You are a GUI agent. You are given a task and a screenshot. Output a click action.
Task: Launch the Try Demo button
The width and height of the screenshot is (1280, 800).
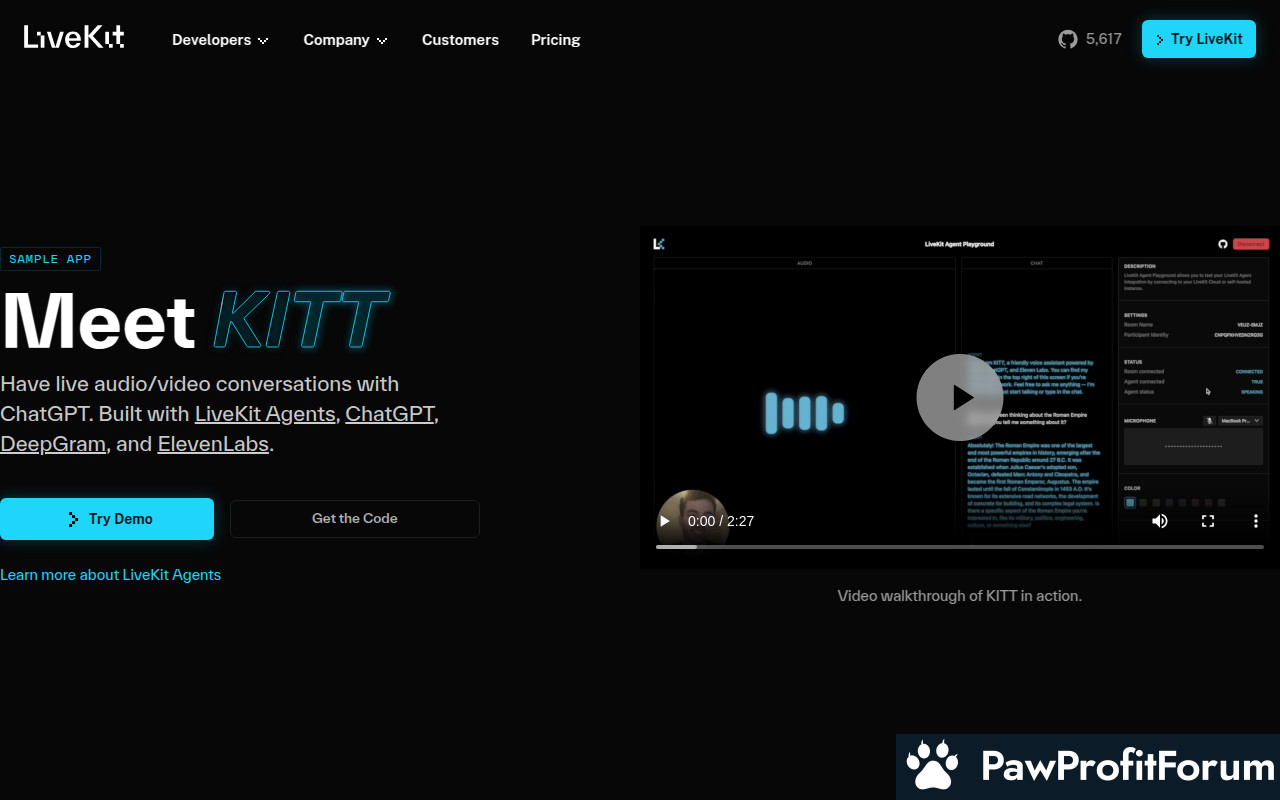point(107,519)
